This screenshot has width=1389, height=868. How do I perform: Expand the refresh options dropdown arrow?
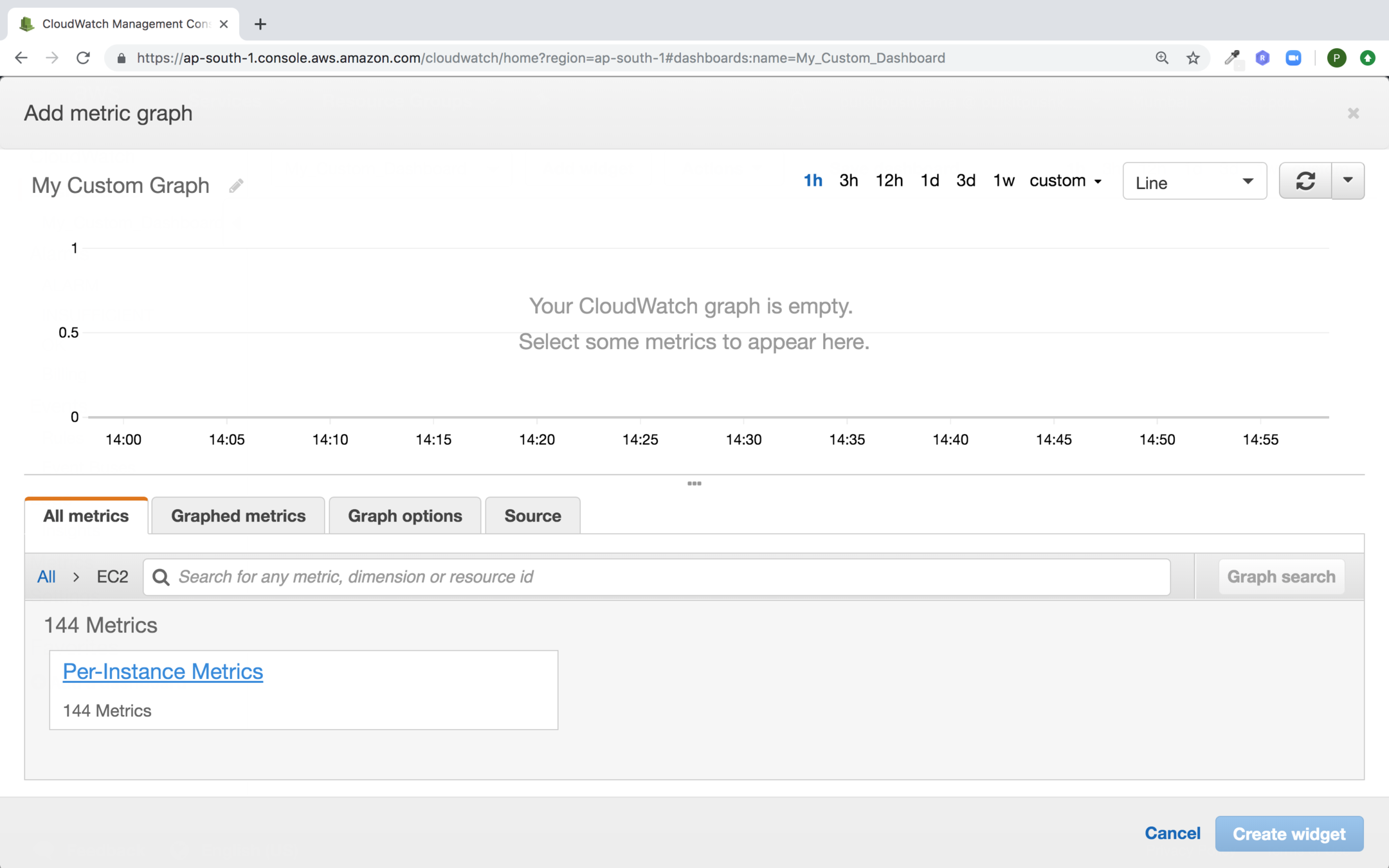click(1348, 181)
